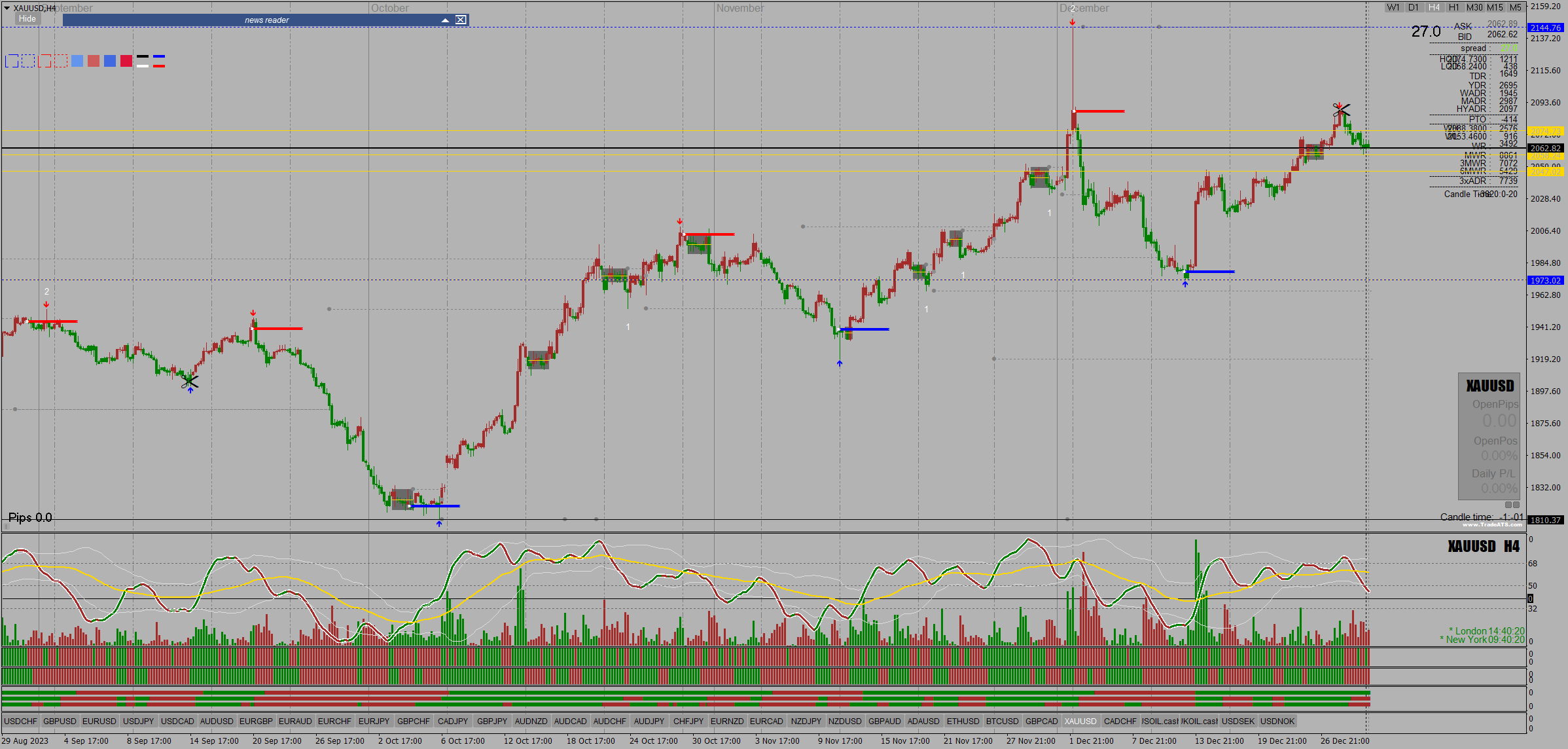
Task: Choose the black and white line tool
Action: point(143,62)
